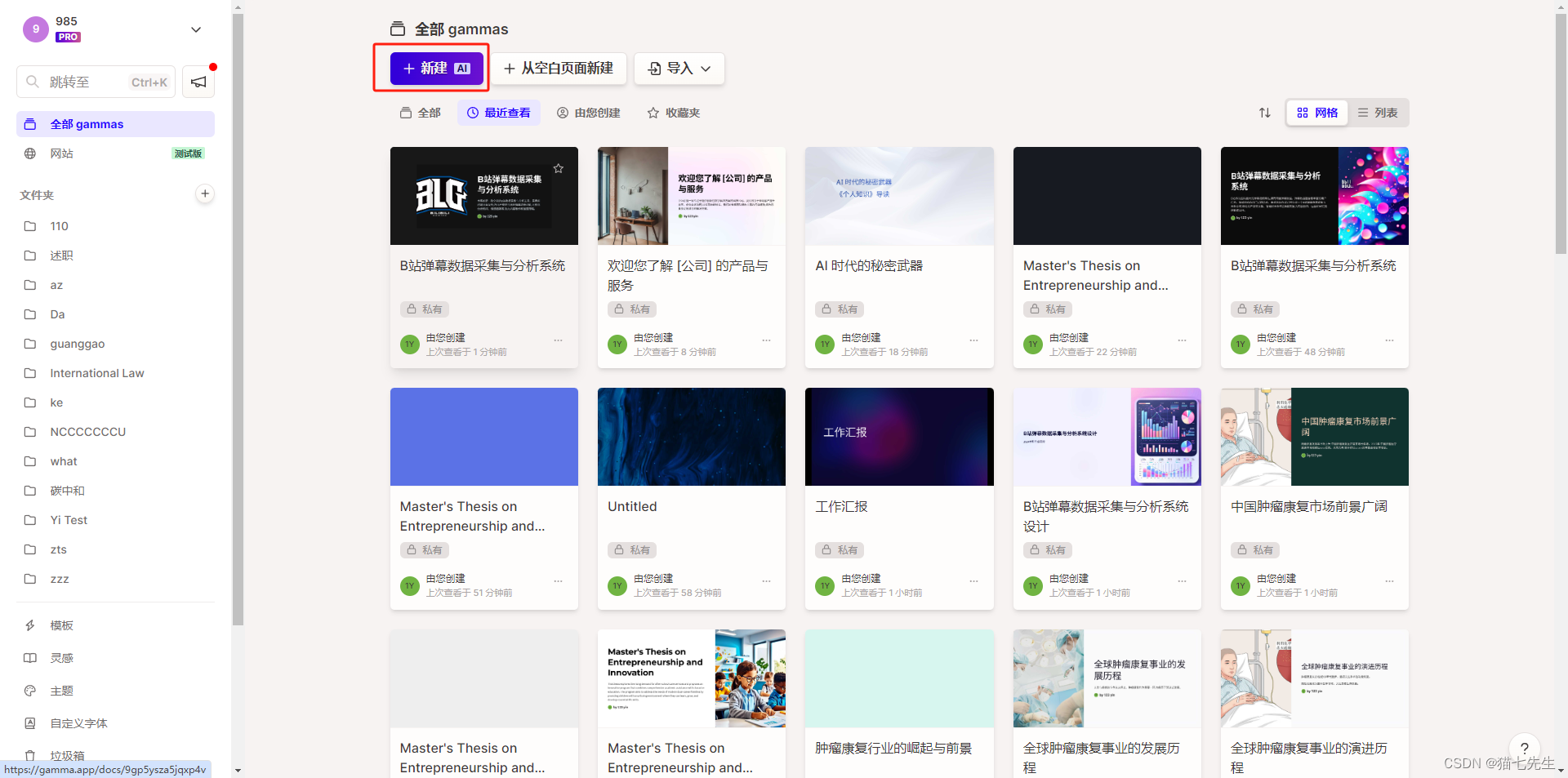Screen dimensions: 1568x778
Task: Open the 模板 templates section
Action: (x=115, y=625)
